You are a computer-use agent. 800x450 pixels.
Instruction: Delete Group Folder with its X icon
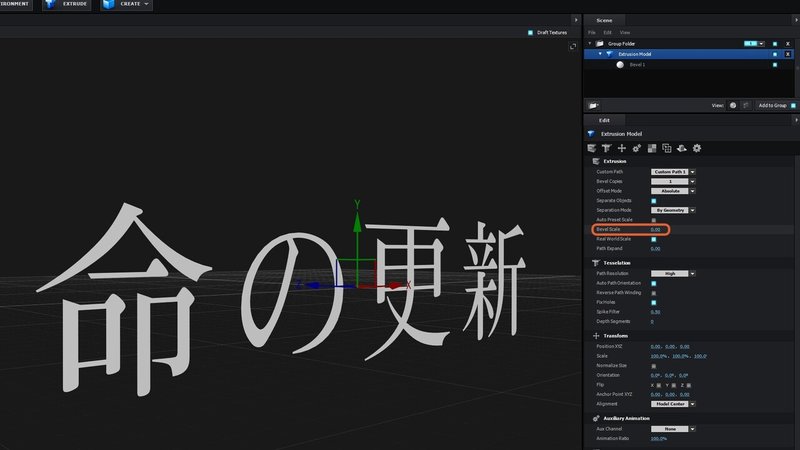[788, 44]
